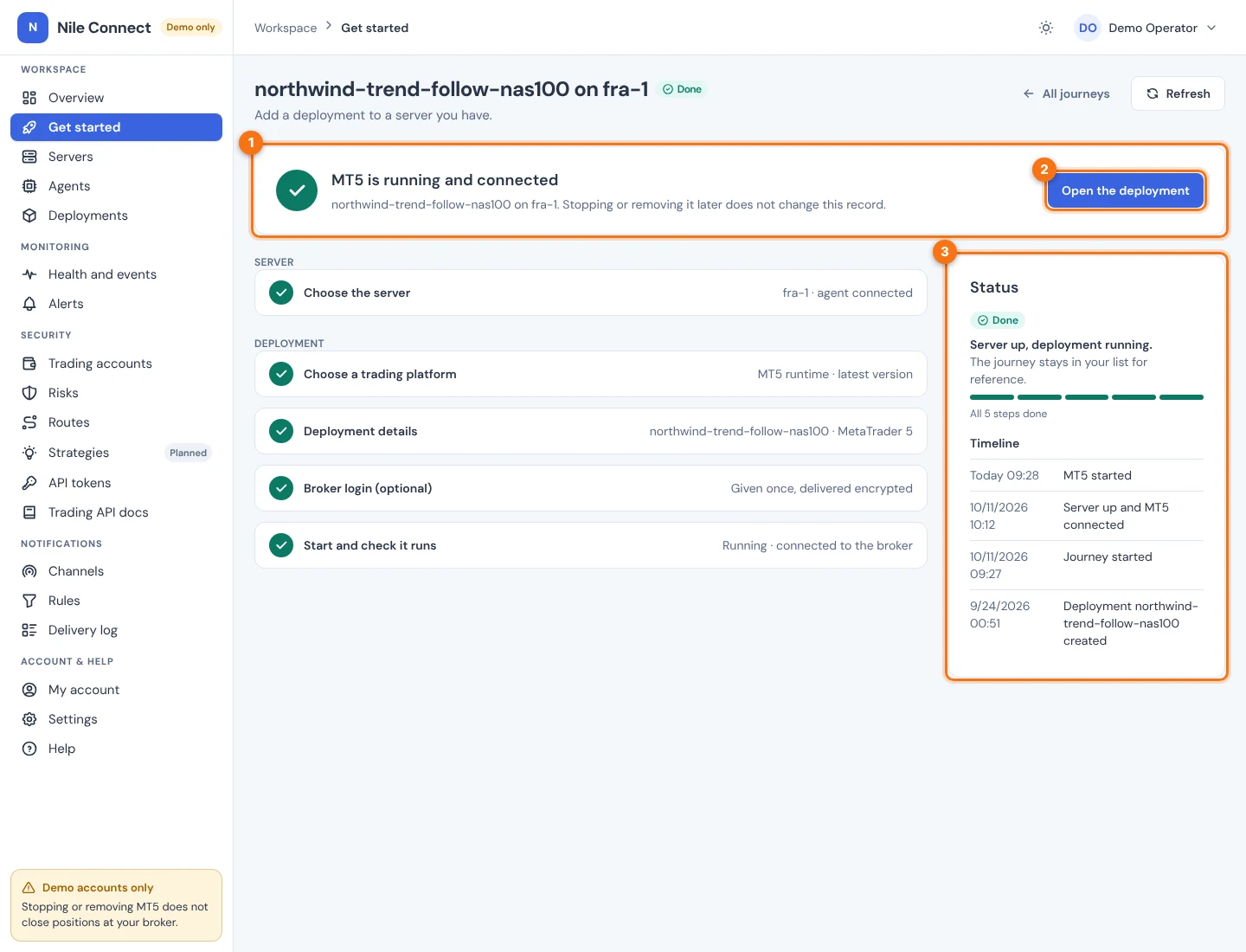
Task: Expand the Choose the server step
Action: coord(591,293)
